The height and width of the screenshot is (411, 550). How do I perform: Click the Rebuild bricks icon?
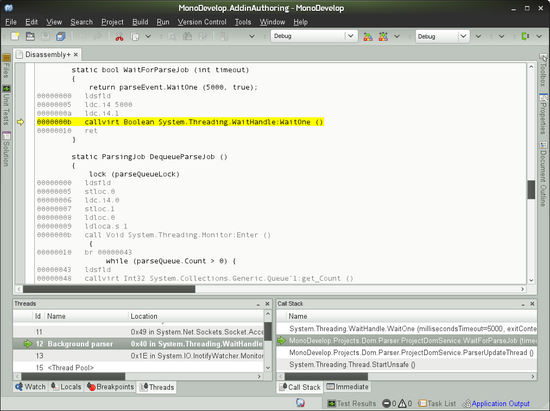pyautogui.click(x=383, y=36)
